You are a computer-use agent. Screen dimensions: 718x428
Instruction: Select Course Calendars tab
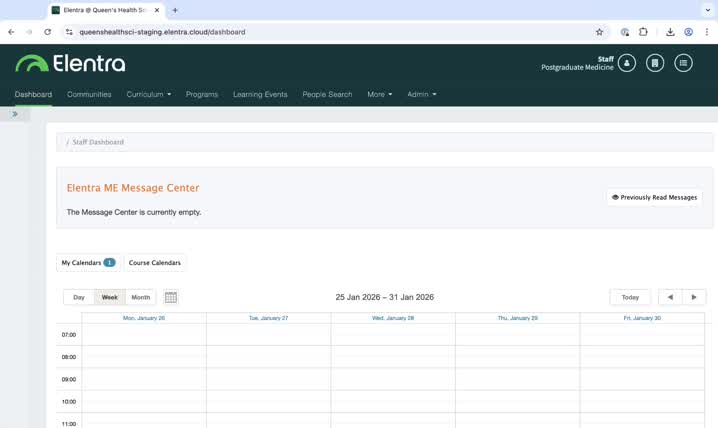click(155, 263)
